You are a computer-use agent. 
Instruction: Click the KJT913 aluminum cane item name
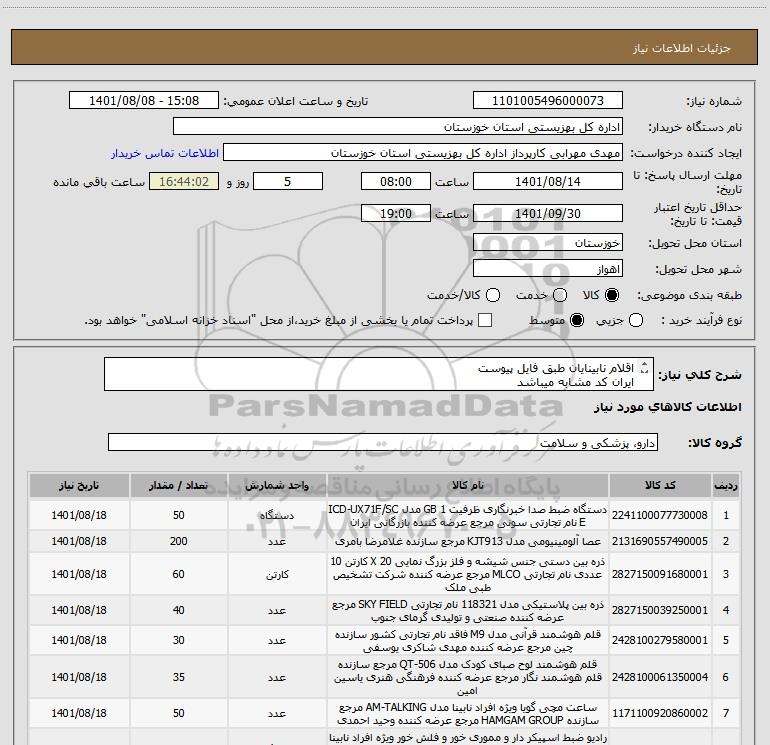point(468,541)
